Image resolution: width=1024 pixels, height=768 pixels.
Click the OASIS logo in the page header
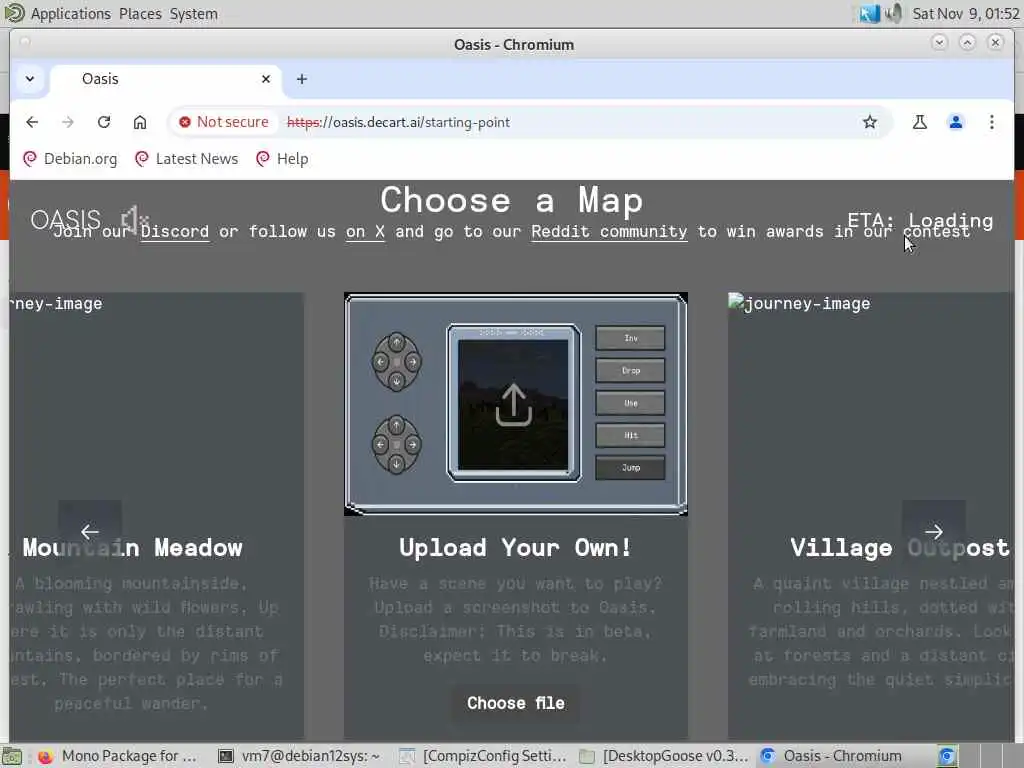coord(66,220)
